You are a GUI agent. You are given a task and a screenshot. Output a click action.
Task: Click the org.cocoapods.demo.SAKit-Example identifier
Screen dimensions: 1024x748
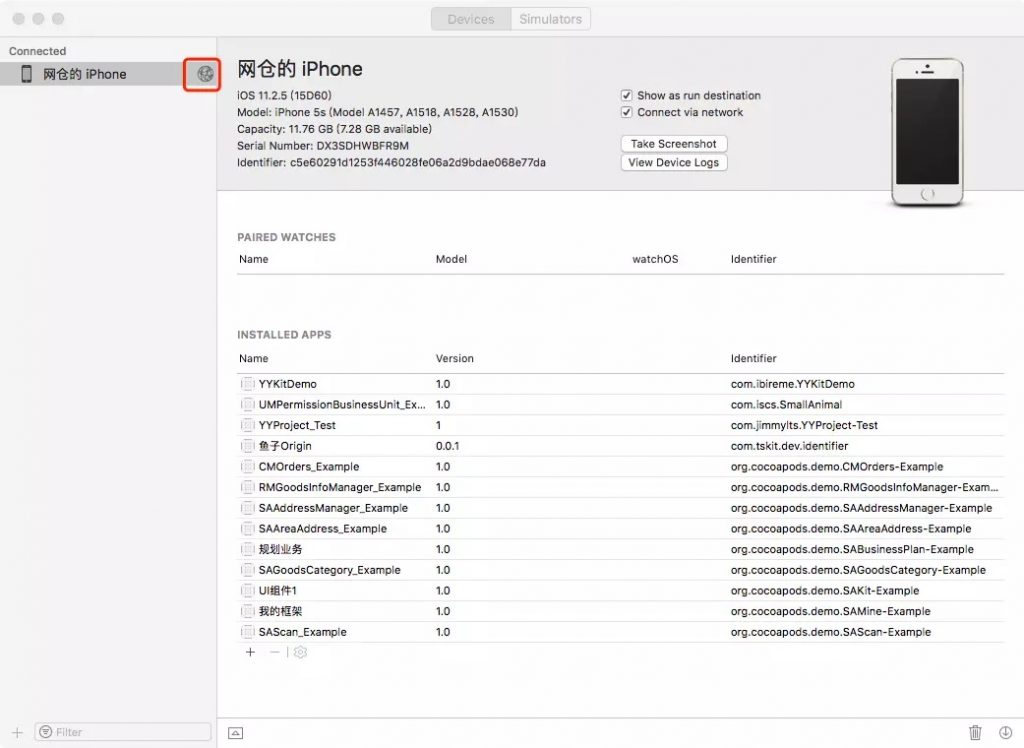pyautogui.click(x=825, y=591)
